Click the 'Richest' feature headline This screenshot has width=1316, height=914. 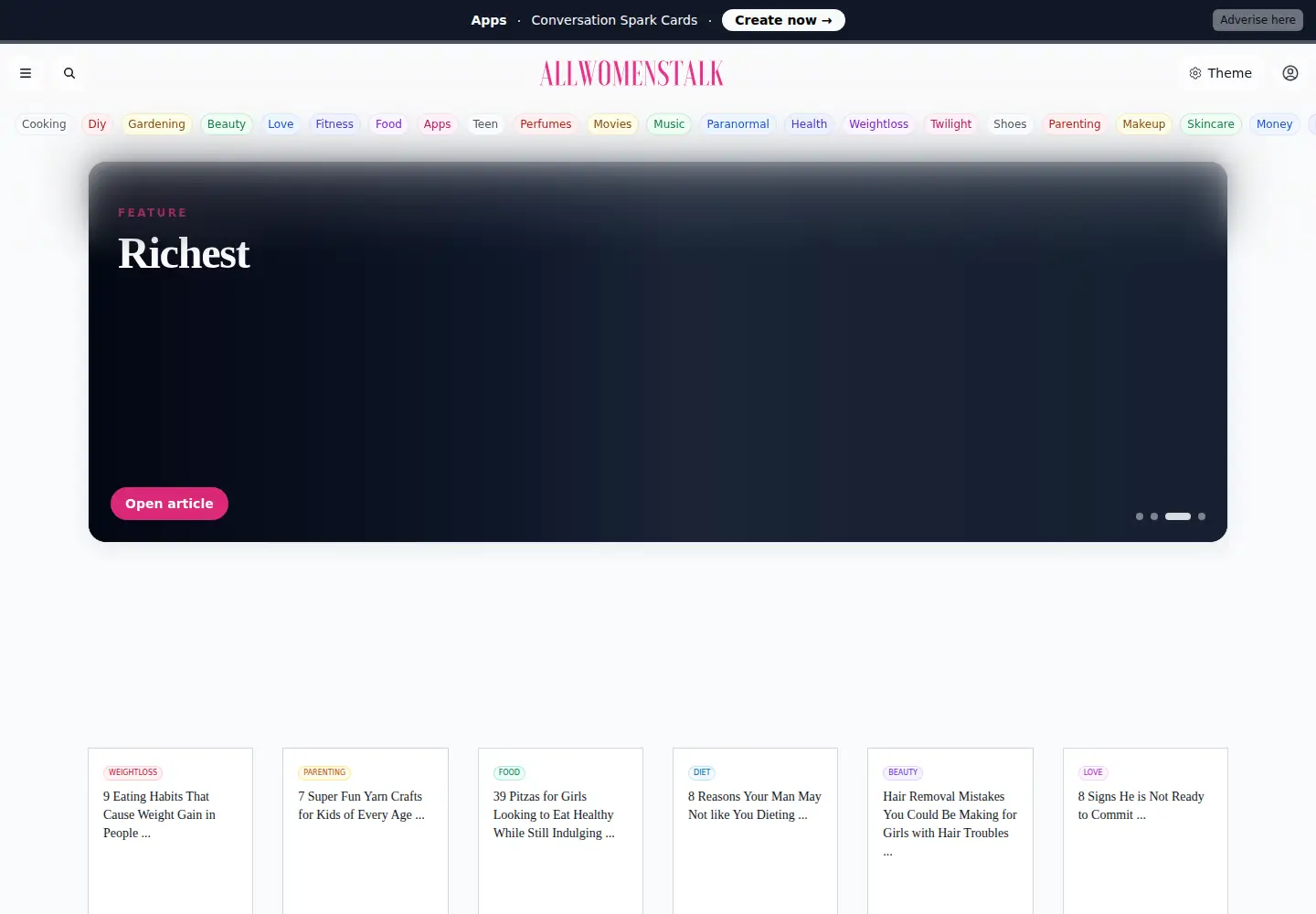pyautogui.click(x=184, y=253)
